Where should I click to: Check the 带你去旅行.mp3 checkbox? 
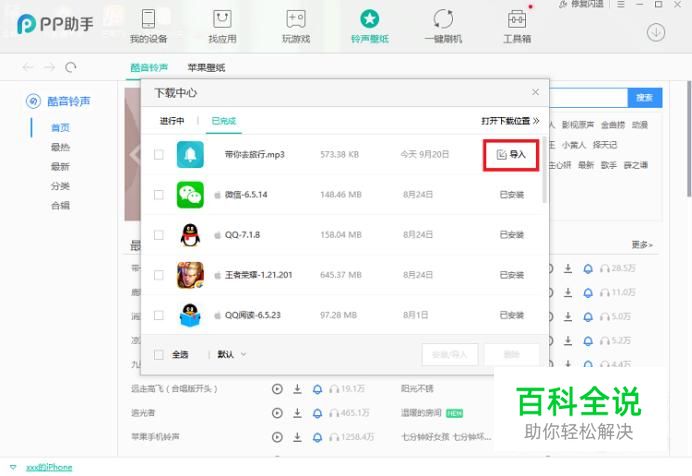click(x=158, y=154)
